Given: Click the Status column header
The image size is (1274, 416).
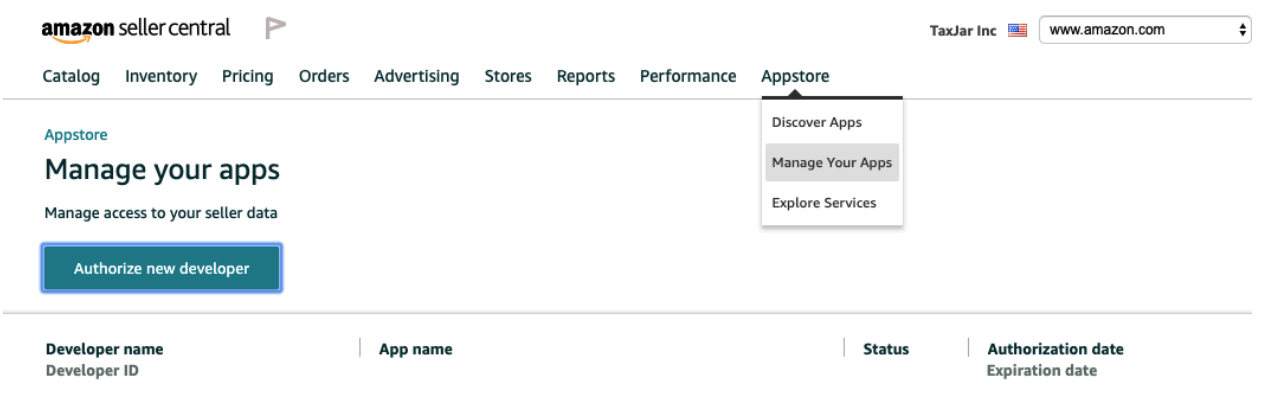Looking at the screenshot, I should [x=886, y=350].
